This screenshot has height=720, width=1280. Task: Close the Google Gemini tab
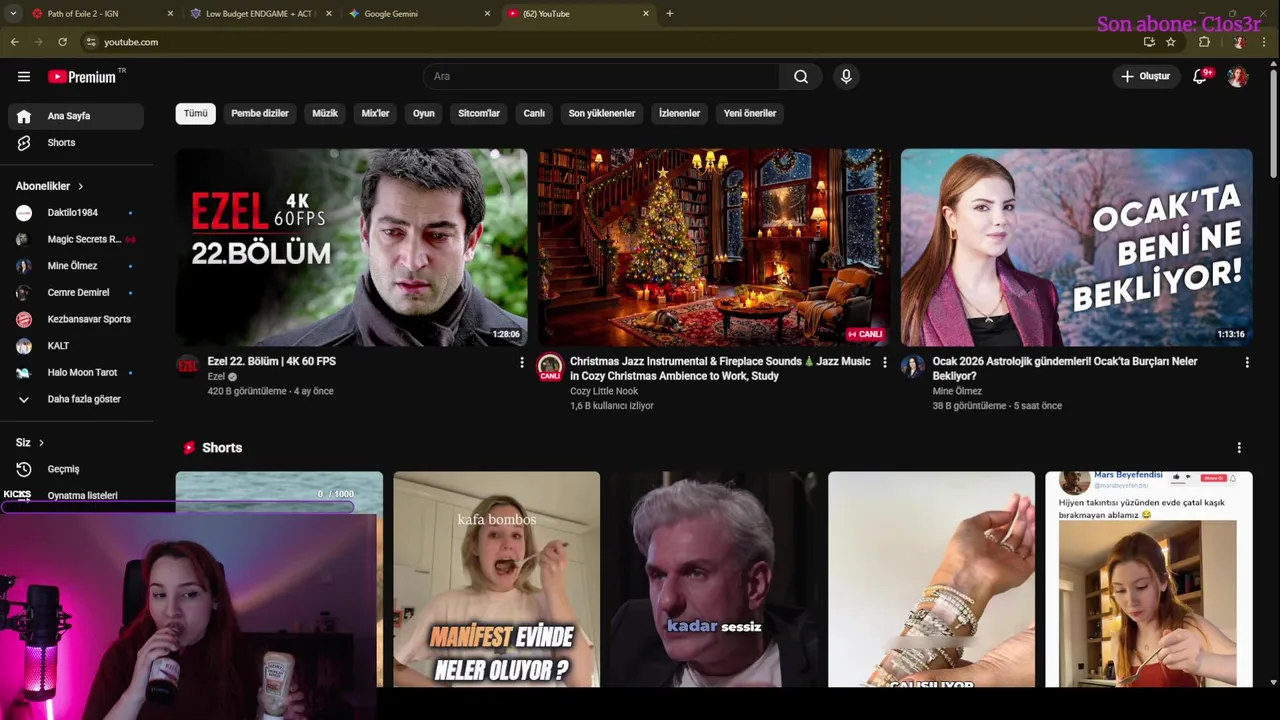[487, 14]
